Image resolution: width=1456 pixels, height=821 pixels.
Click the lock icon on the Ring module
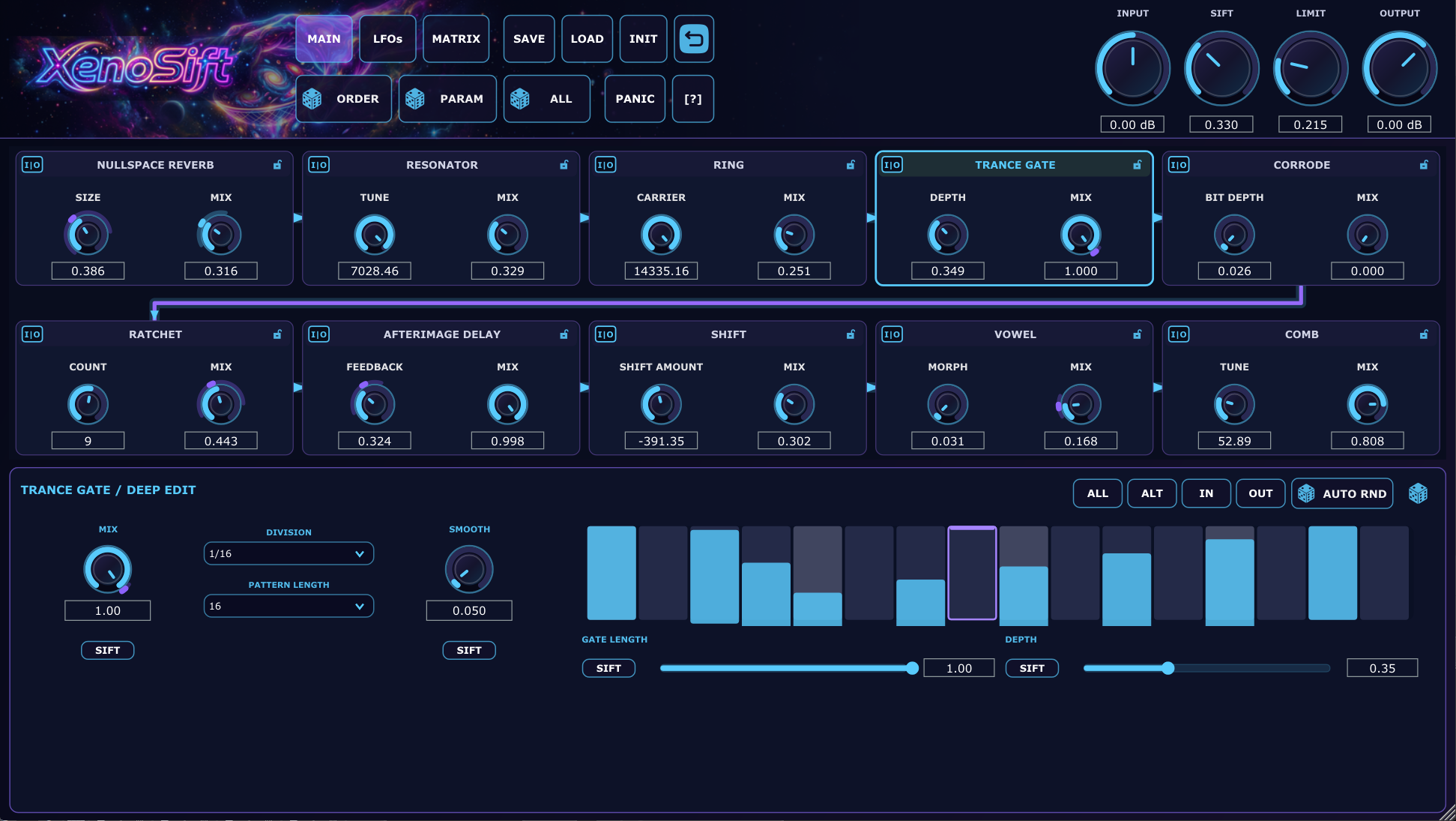click(x=851, y=165)
